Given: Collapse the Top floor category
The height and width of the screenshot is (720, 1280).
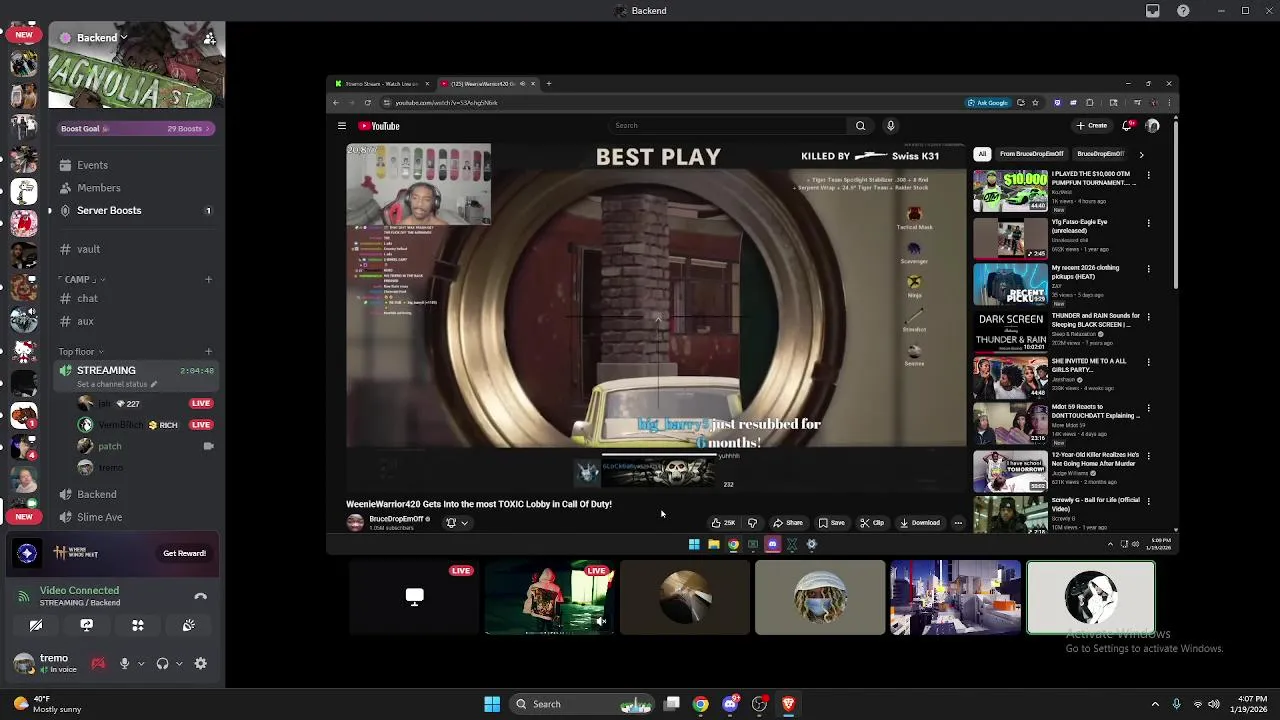Looking at the screenshot, I should [81, 351].
